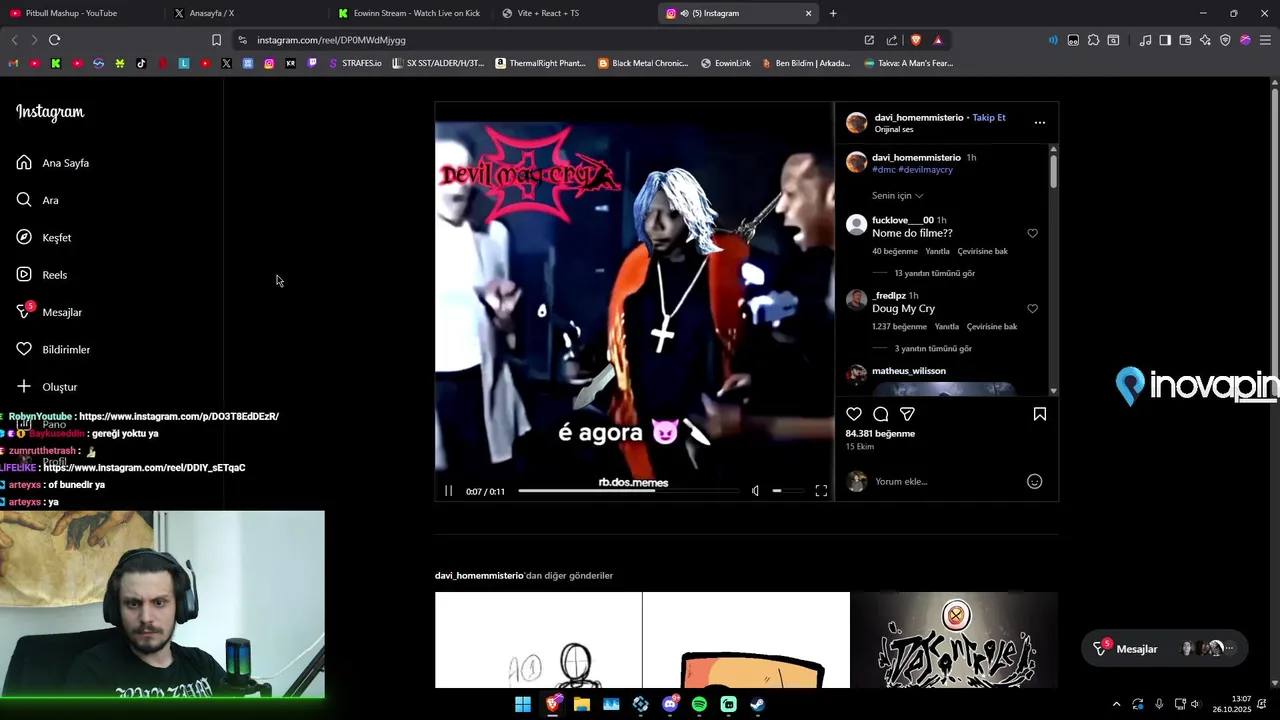Open Bildirimler notifications

click(x=53, y=350)
